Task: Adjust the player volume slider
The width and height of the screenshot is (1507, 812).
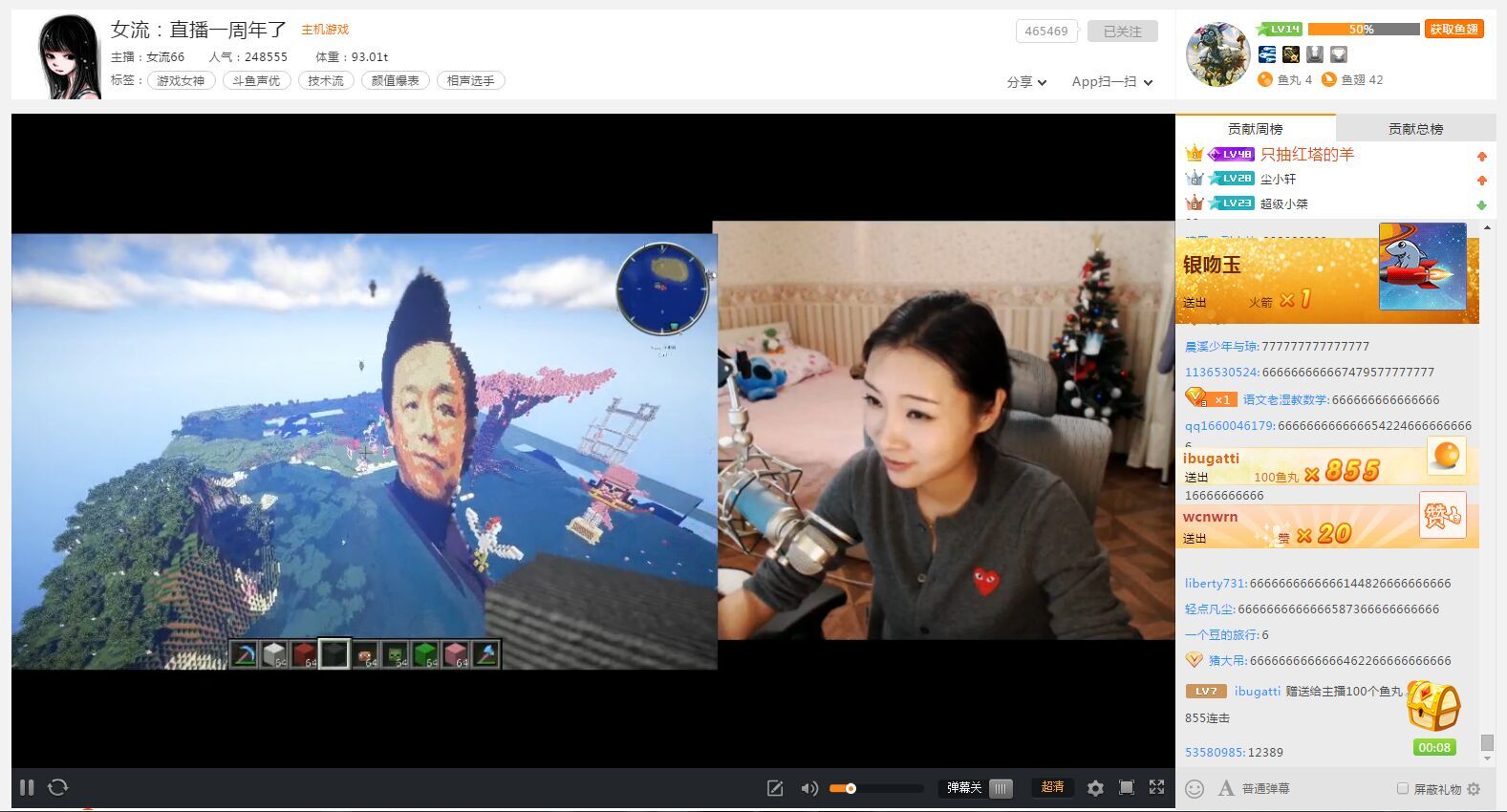Action: pyautogui.click(x=875, y=788)
